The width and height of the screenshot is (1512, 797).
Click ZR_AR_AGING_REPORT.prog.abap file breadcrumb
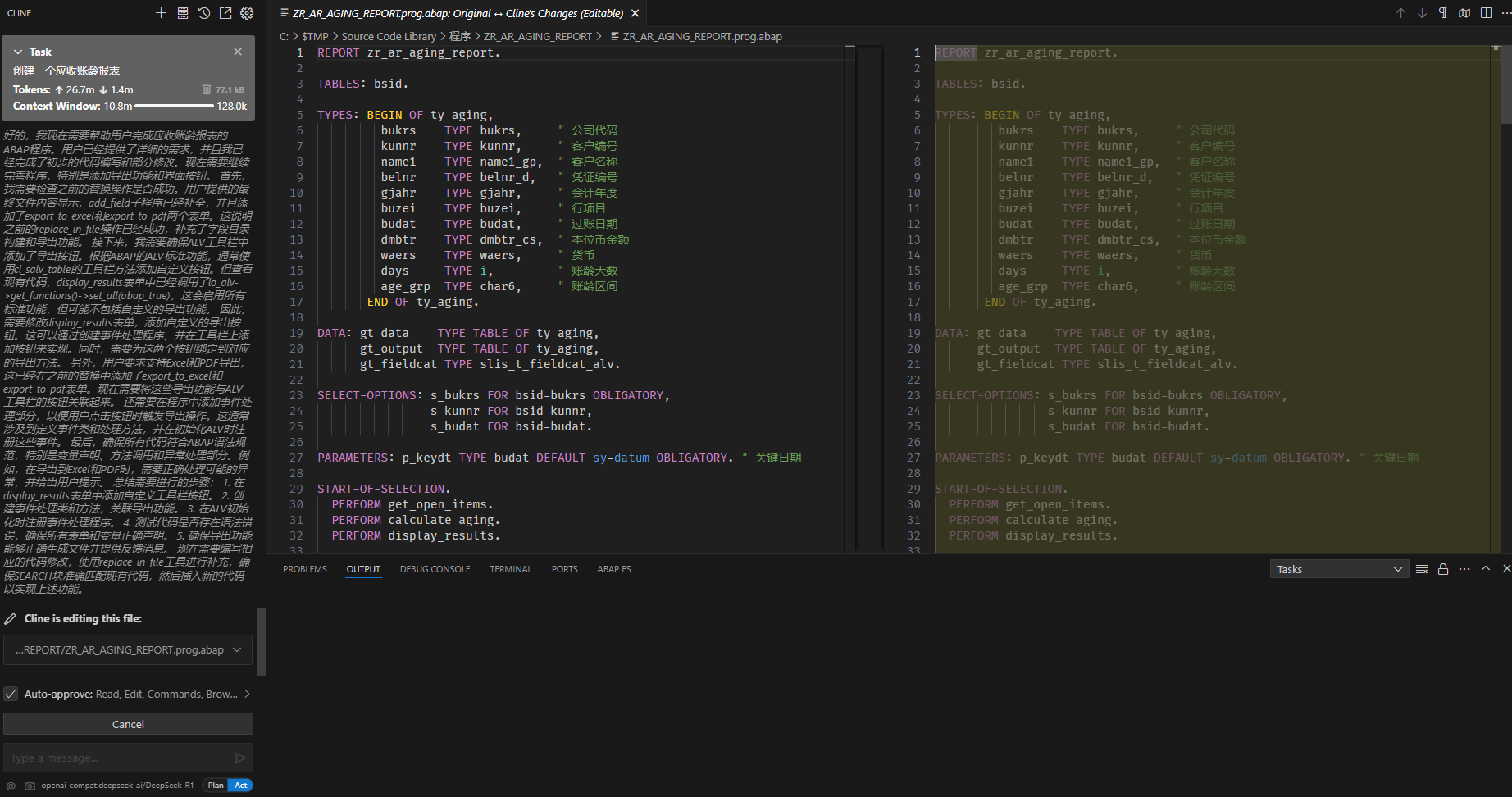coord(702,36)
